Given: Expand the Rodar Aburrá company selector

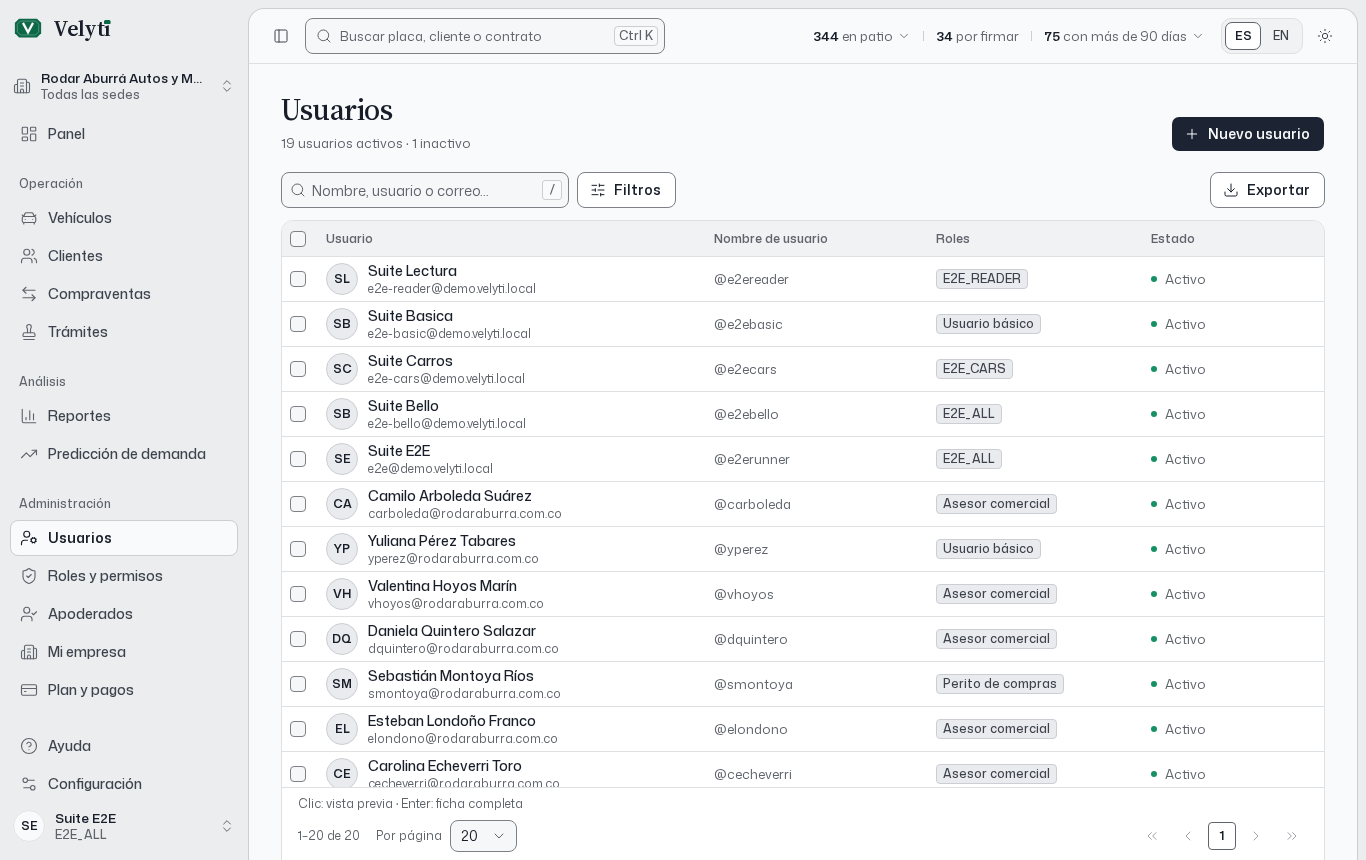Looking at the screenshot, I should (x=124, y=86).
